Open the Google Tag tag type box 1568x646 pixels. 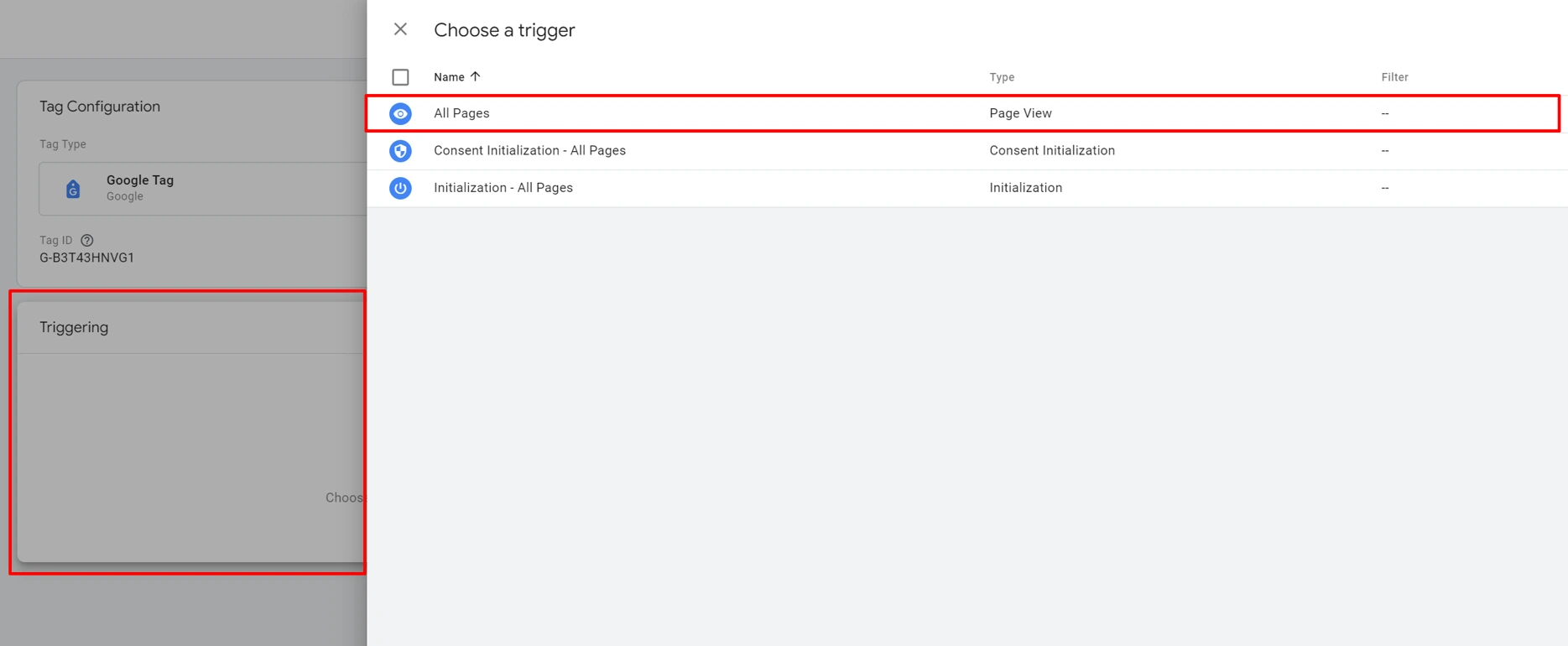click(x=201, y=189)
